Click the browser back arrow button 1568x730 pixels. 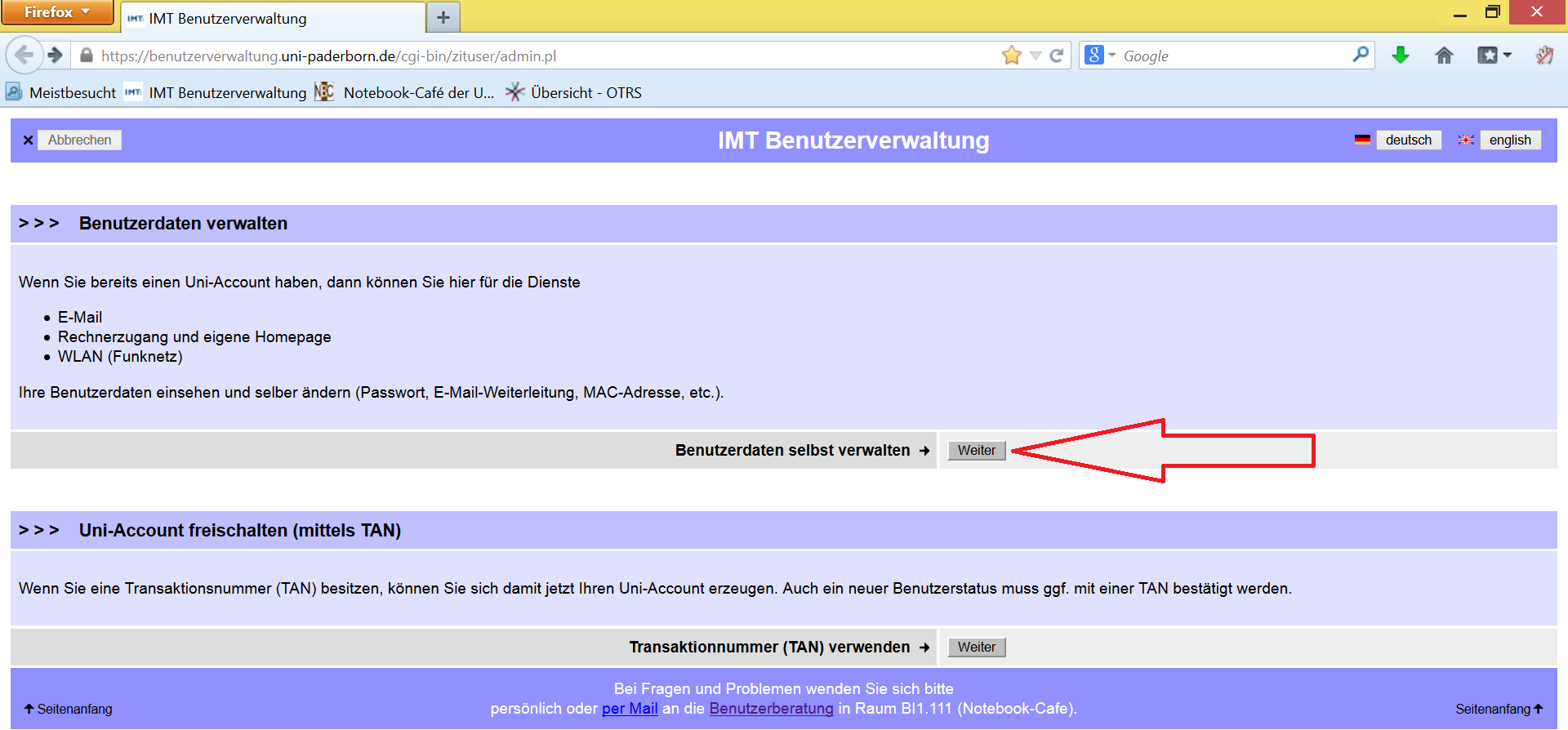click(24, 56)
